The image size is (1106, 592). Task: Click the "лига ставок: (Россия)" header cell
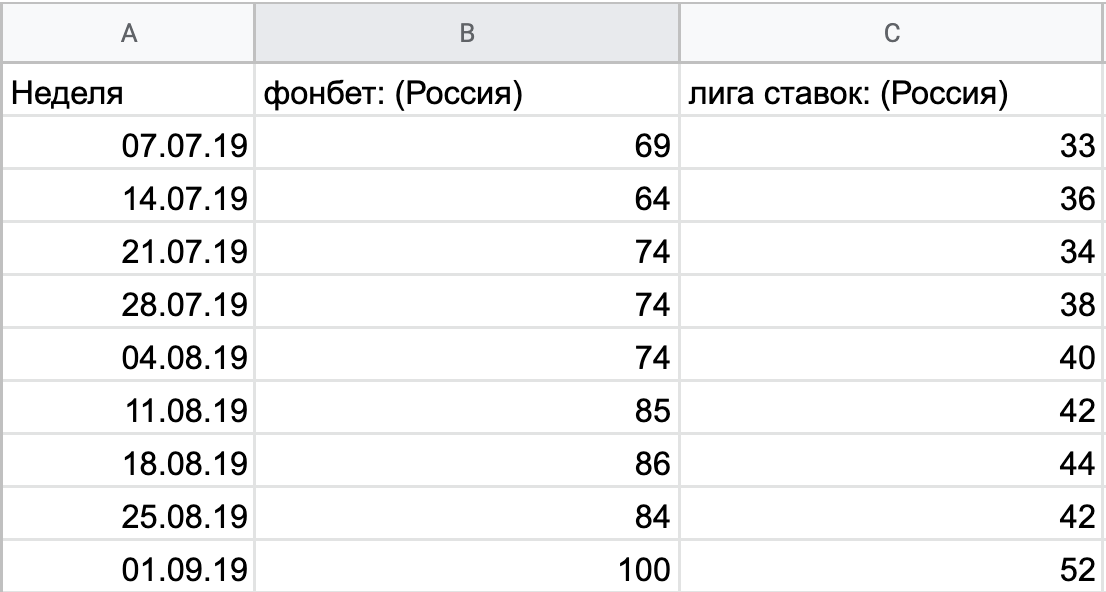tap(891, 95)
